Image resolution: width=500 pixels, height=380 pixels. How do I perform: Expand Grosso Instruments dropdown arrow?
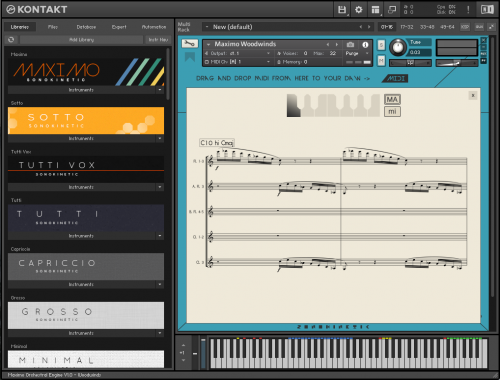click(x=160, y=333)
